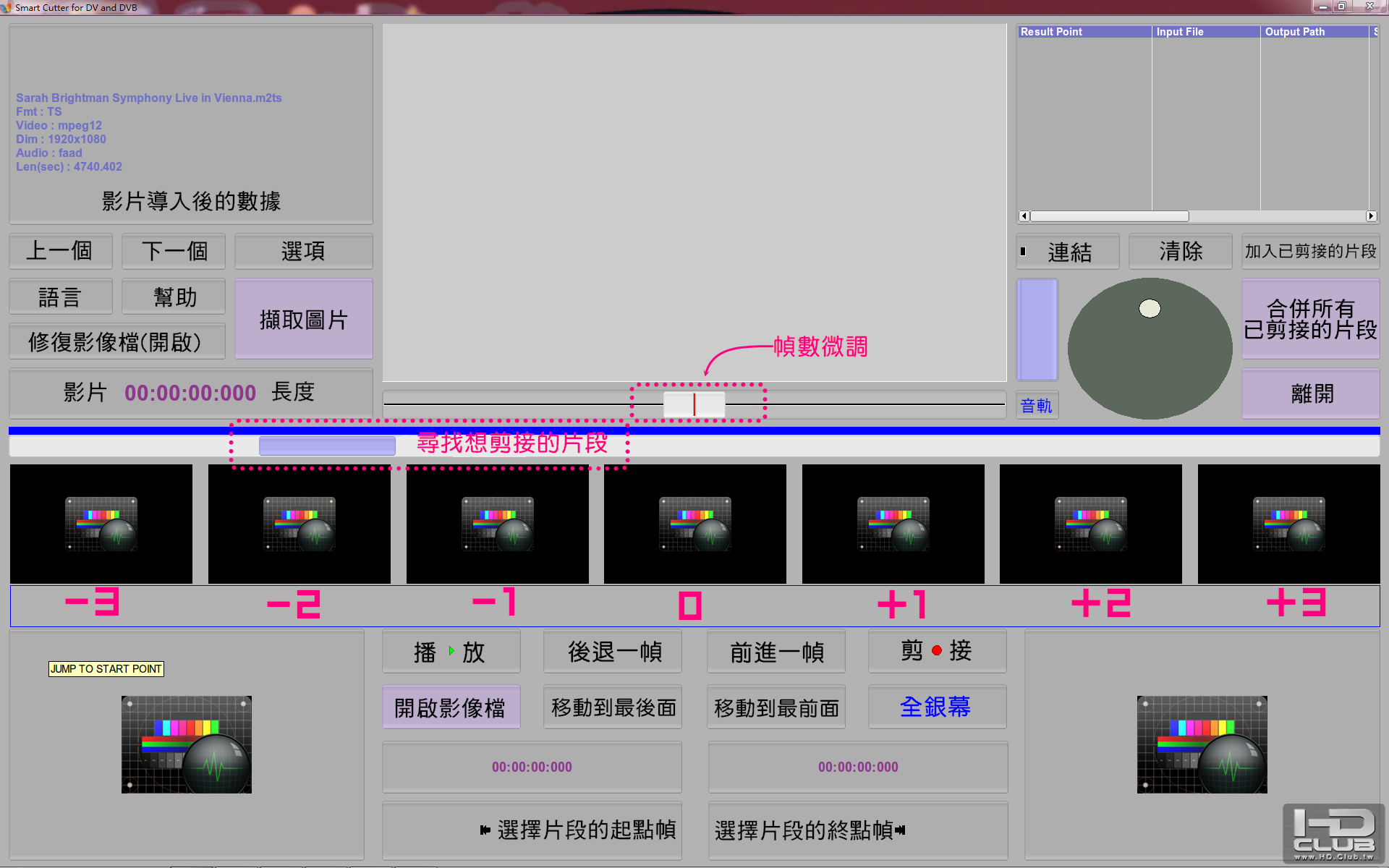
Task: Click the start point thumbnail preview image
Action: (187, 744)
